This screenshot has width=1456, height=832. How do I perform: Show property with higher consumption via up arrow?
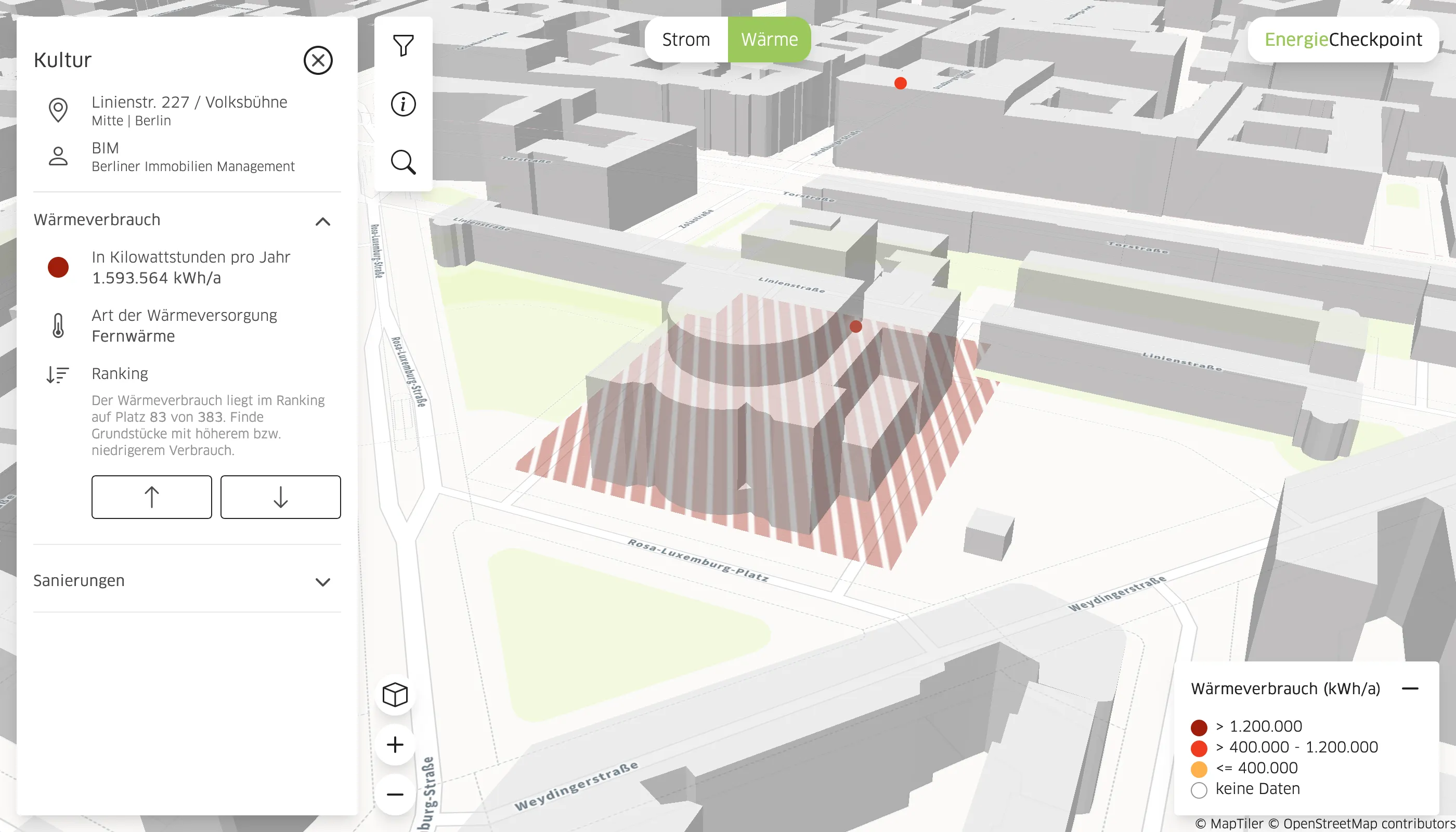pos(151,497)
